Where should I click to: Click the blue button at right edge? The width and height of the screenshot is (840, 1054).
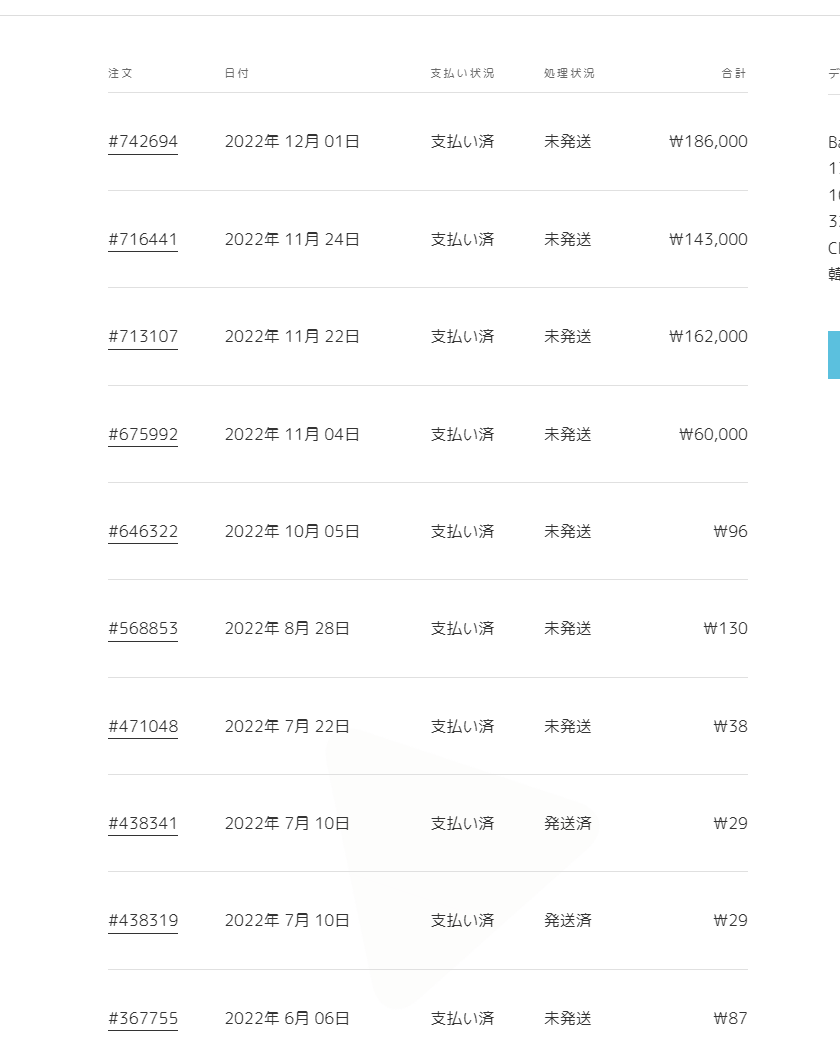pyautogui.click(x=834, y=355)
